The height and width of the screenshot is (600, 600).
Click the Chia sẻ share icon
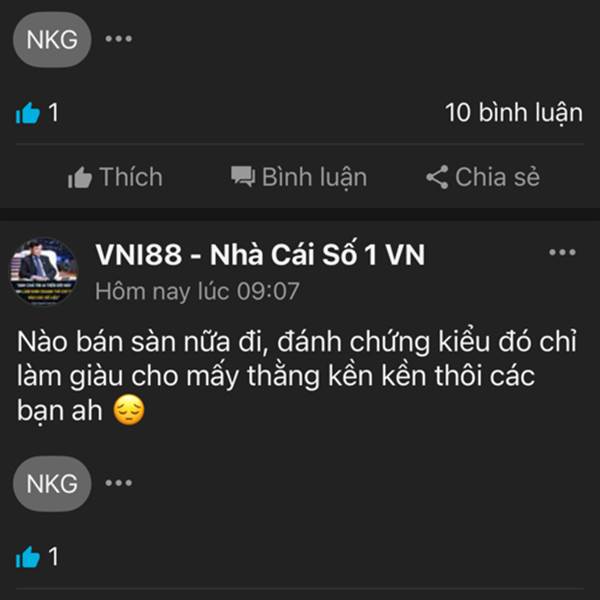tap(437, 177)
